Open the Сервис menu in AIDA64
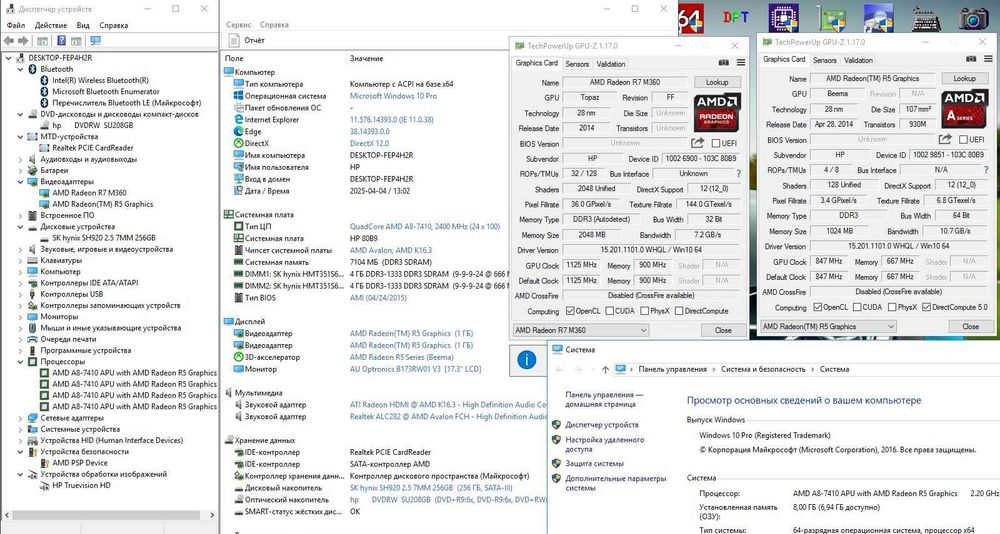Image resolution: width=1000 pixels, height=534 pixels. (239, 25)
